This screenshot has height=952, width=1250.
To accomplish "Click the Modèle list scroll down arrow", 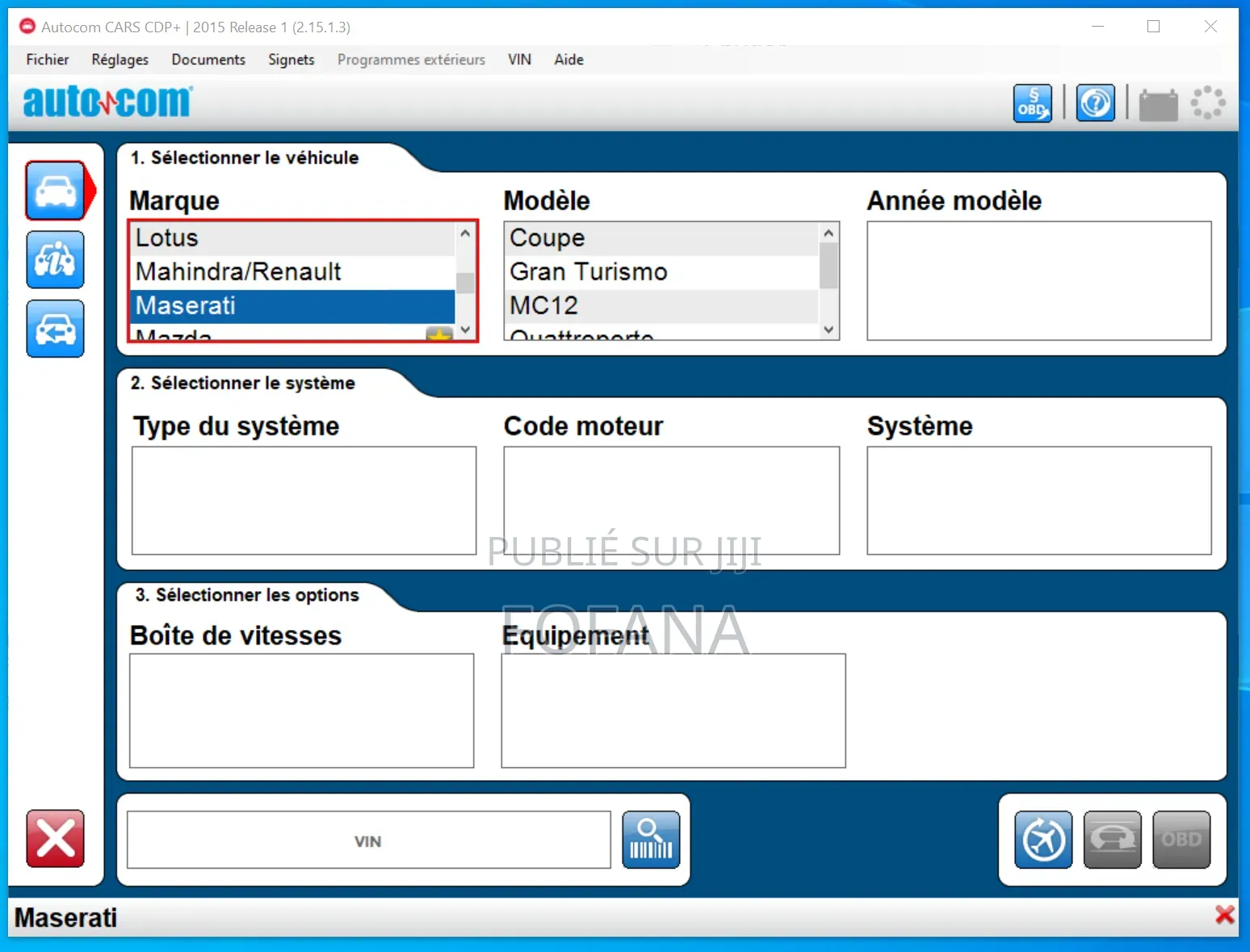I will coord(828,329).
